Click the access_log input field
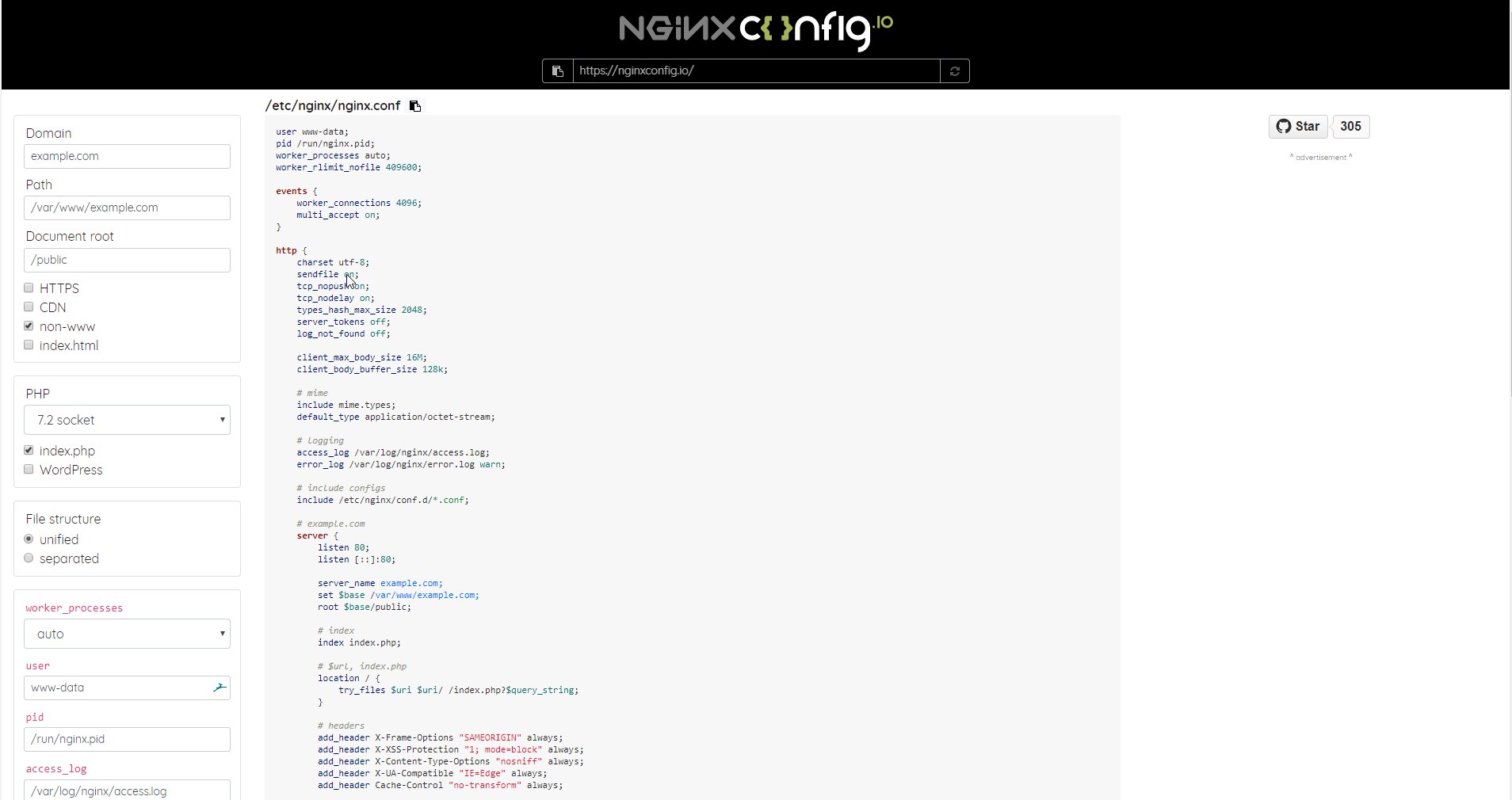 click(x=127, y=790)
